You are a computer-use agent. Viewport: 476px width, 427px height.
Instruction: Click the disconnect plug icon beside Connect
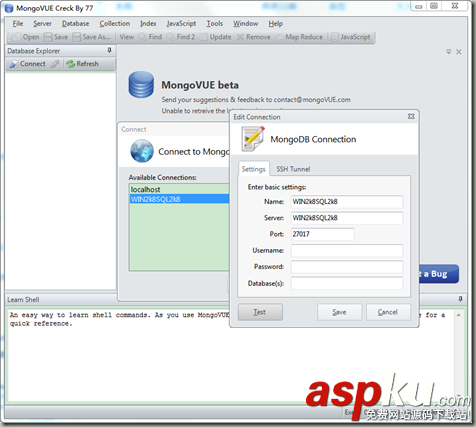pyautogui.click(x=55, y=64)
